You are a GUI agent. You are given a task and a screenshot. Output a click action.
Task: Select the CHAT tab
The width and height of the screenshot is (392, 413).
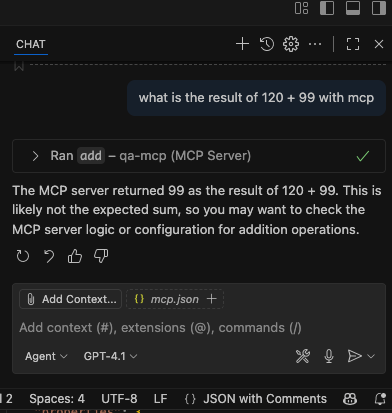[31, 44]
